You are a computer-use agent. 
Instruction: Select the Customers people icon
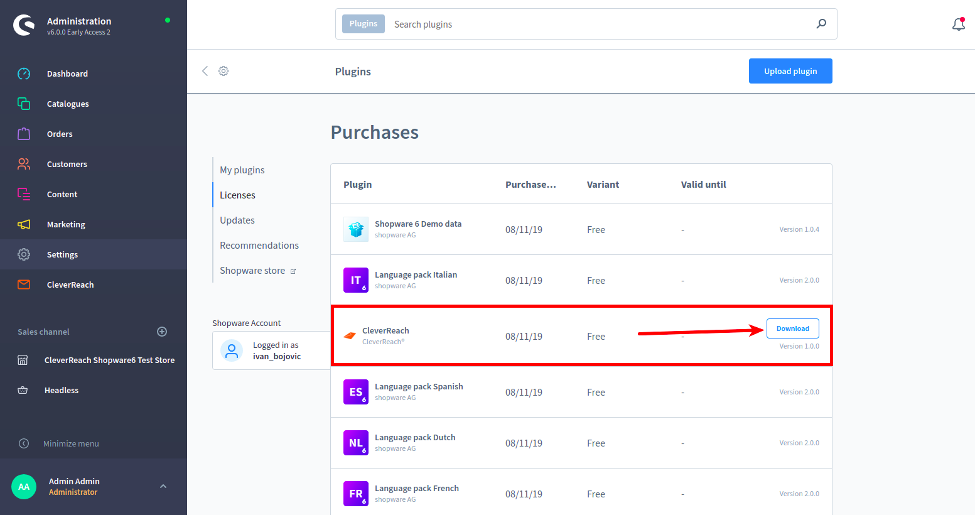(24, 164)
